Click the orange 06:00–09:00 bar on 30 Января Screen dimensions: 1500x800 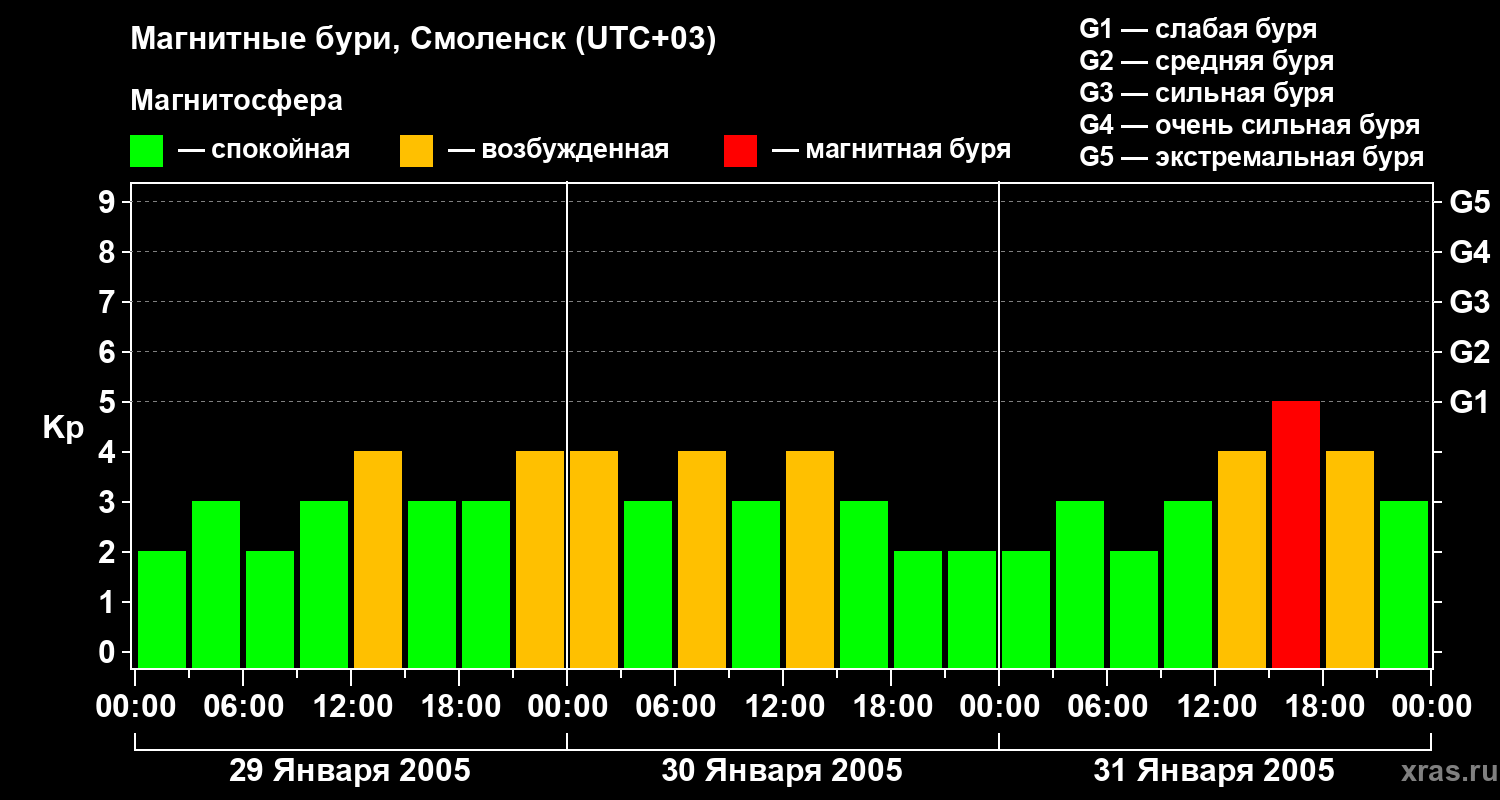click(702, 559)
